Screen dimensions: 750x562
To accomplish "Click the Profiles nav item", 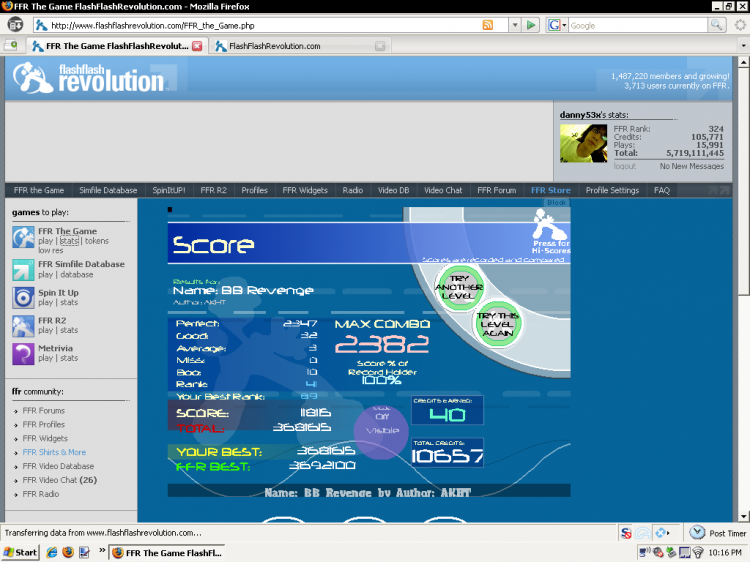I will 254,190.
